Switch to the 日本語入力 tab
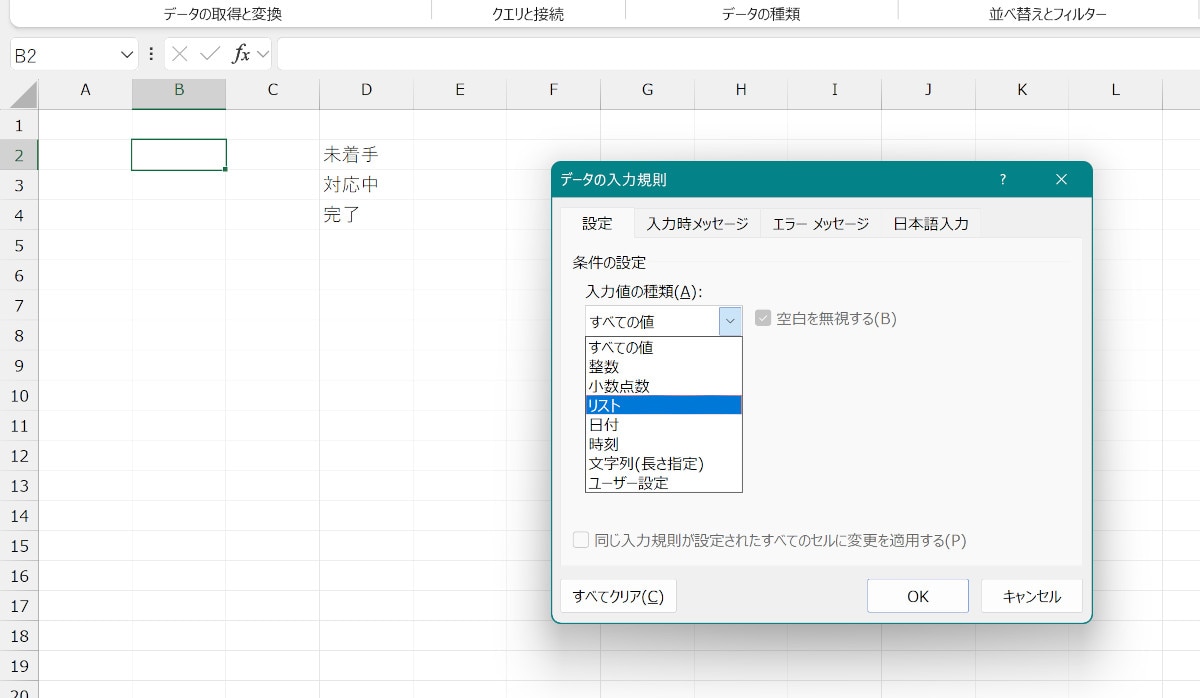 (930, 224)
